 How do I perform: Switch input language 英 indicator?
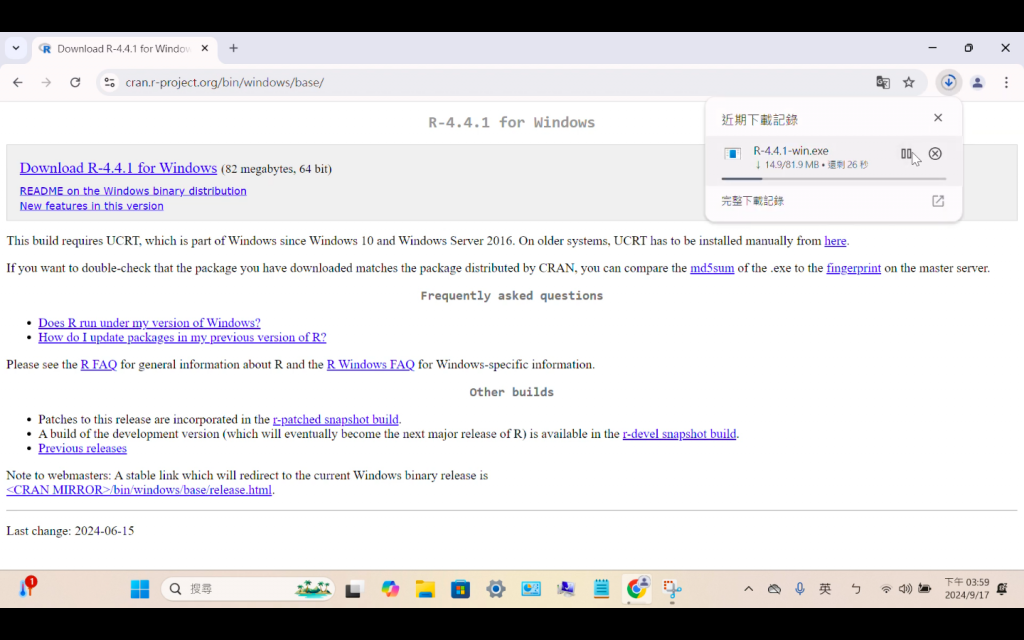[x=825, y=589]
